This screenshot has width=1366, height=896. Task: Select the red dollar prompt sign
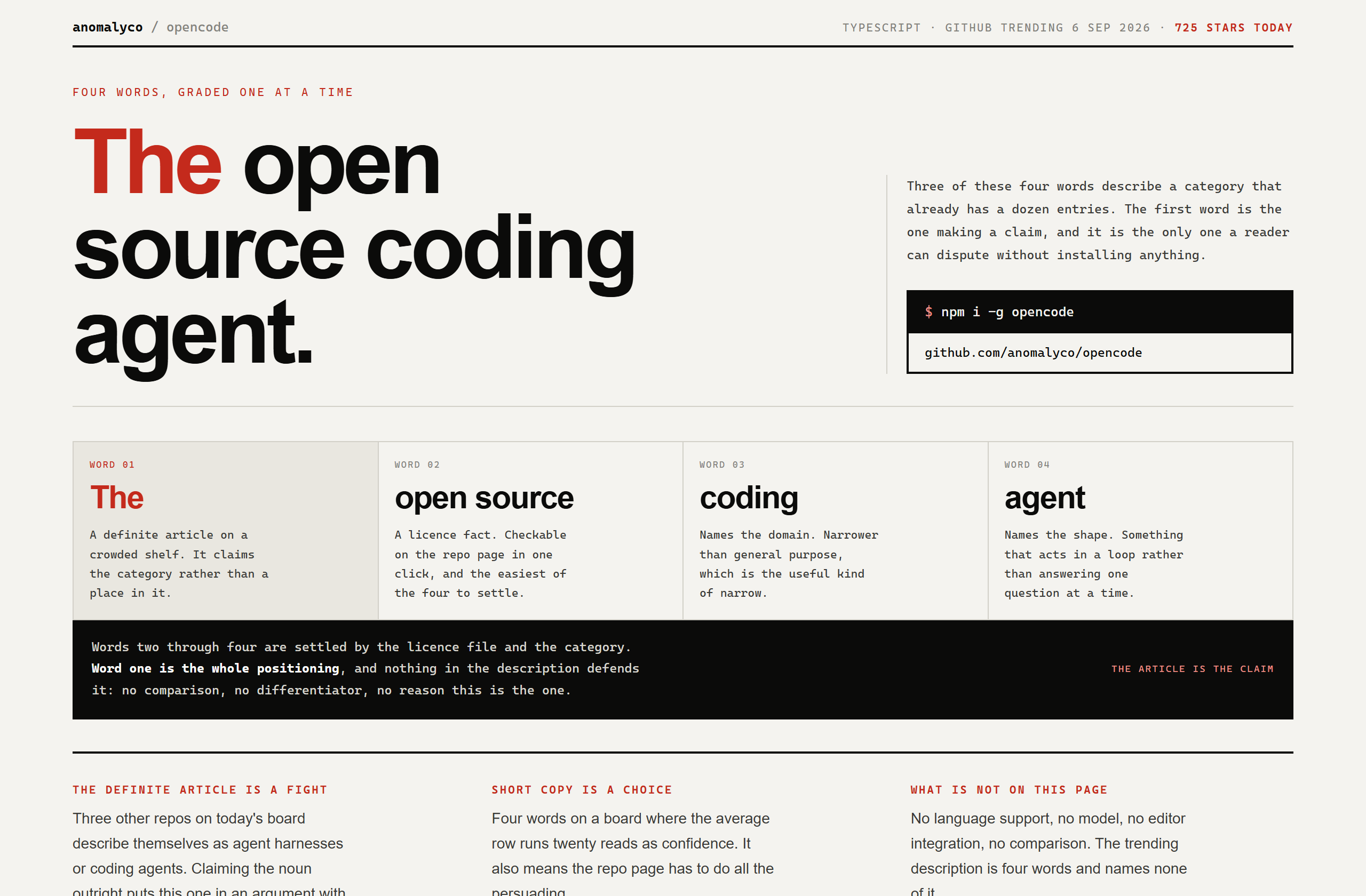928,311
